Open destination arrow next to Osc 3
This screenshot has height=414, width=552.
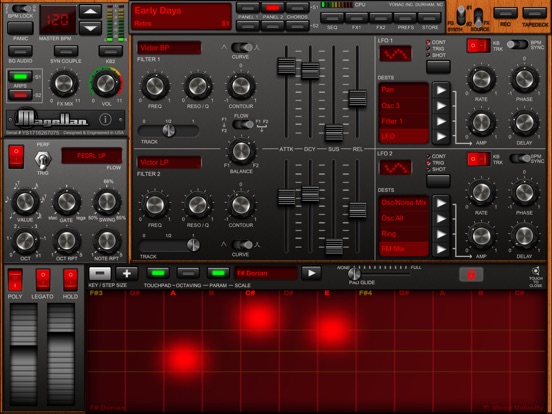[441, 106]
